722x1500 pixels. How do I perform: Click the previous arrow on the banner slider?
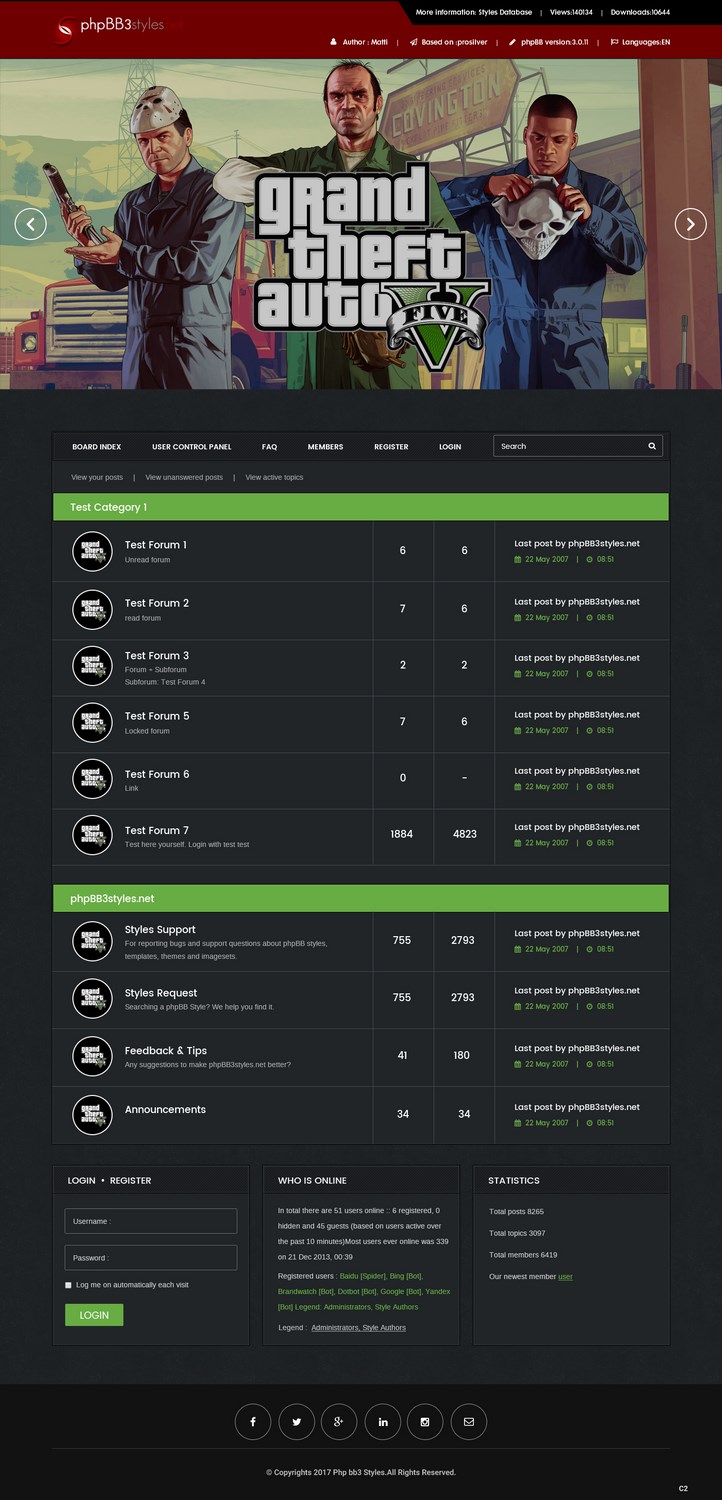(31, 224)
